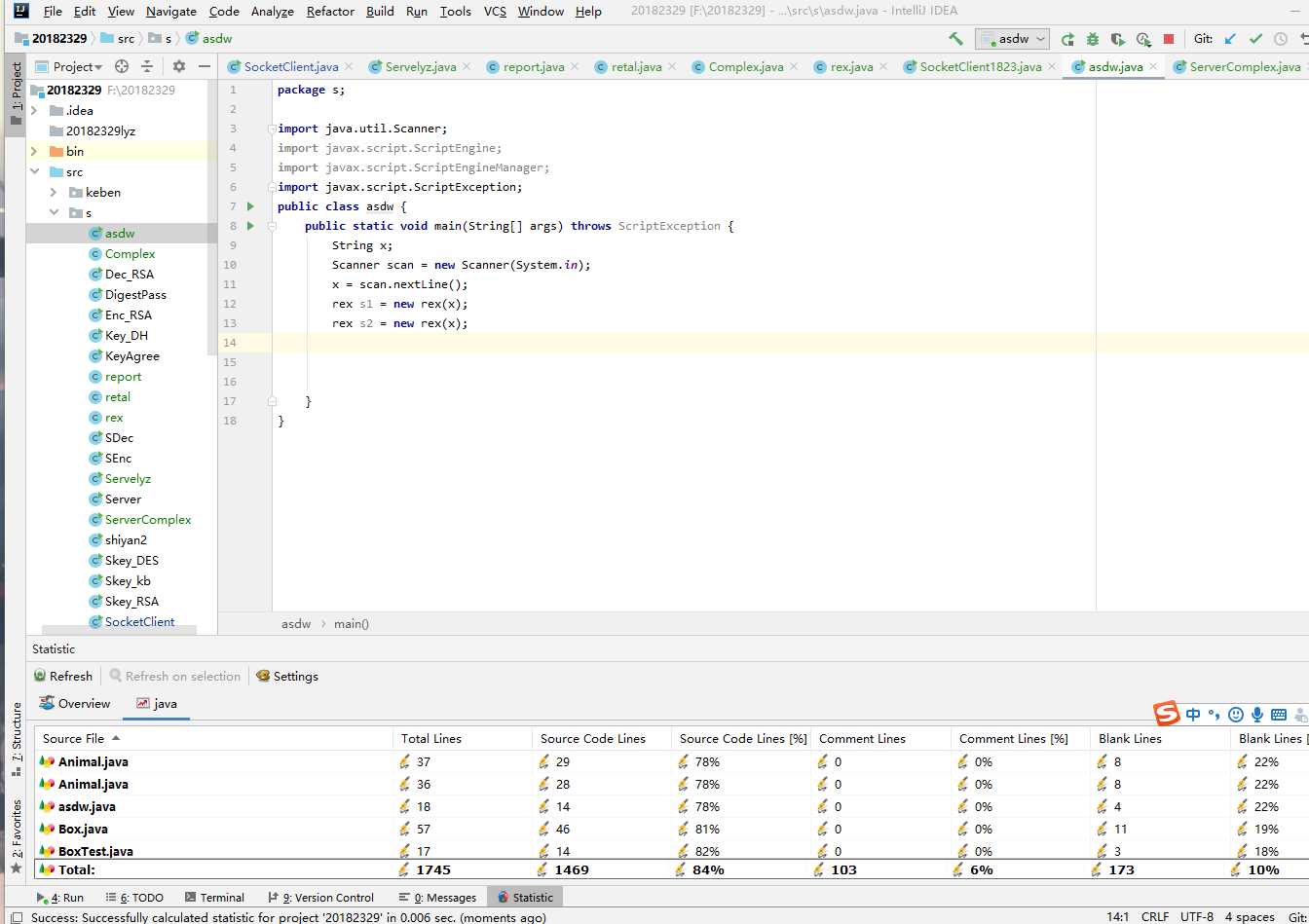
Task: Start debugging with the bug icon
Action: (x=1093, y=39)
